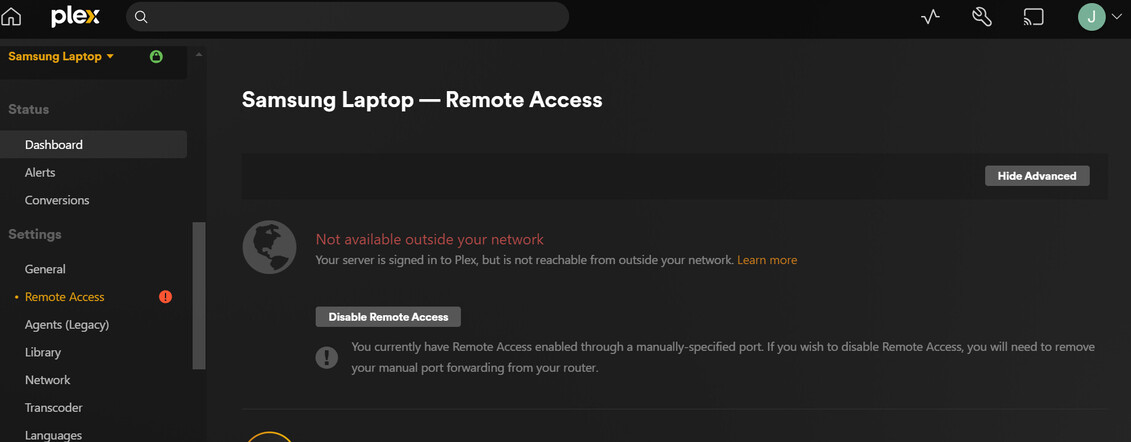Viewport: 1131px width, 442px height.
Task: Click the search input field
Action: (x=350, y=17)
